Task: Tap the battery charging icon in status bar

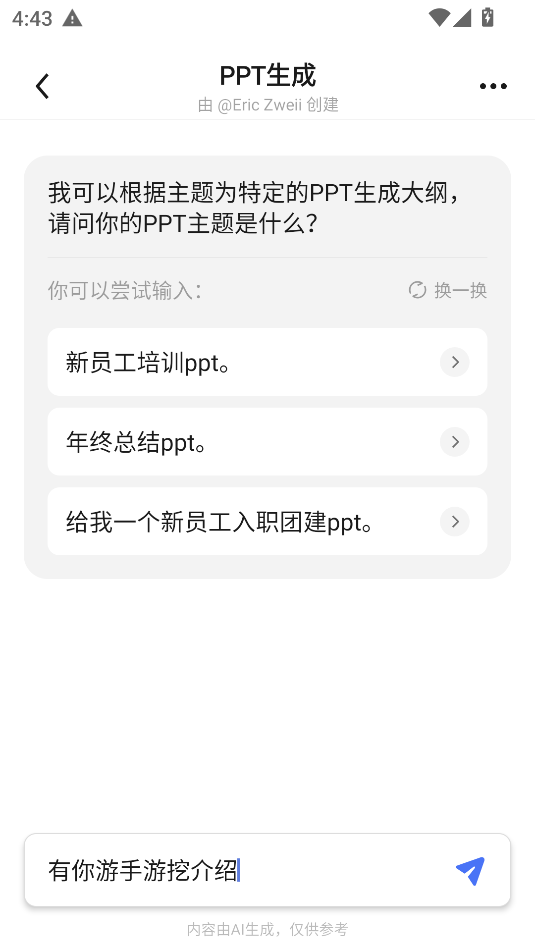Action: point(488,17)
